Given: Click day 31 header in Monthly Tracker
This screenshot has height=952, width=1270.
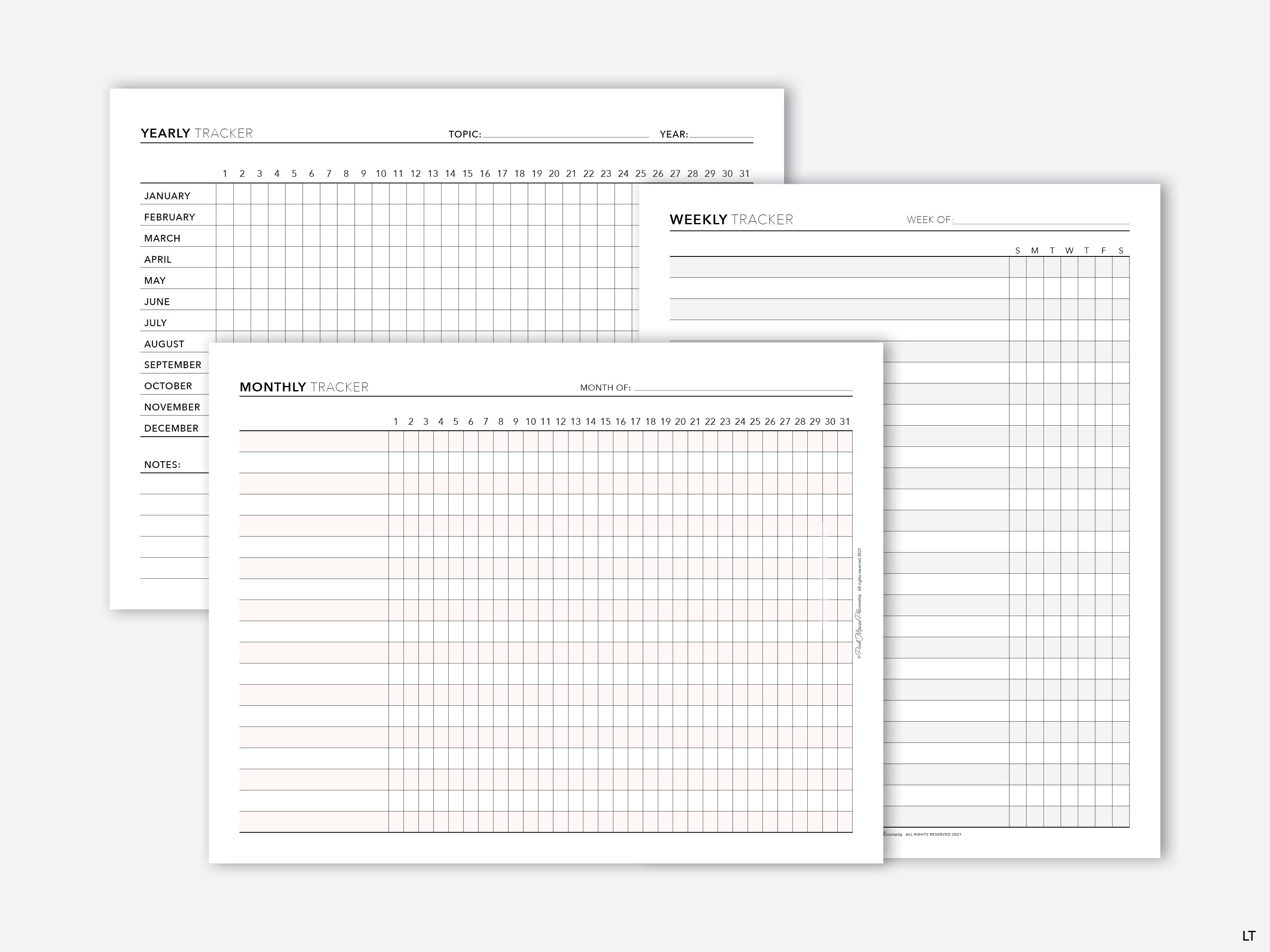Looking at the screenshot, I should pyautogui.click(x=845, y=422).
